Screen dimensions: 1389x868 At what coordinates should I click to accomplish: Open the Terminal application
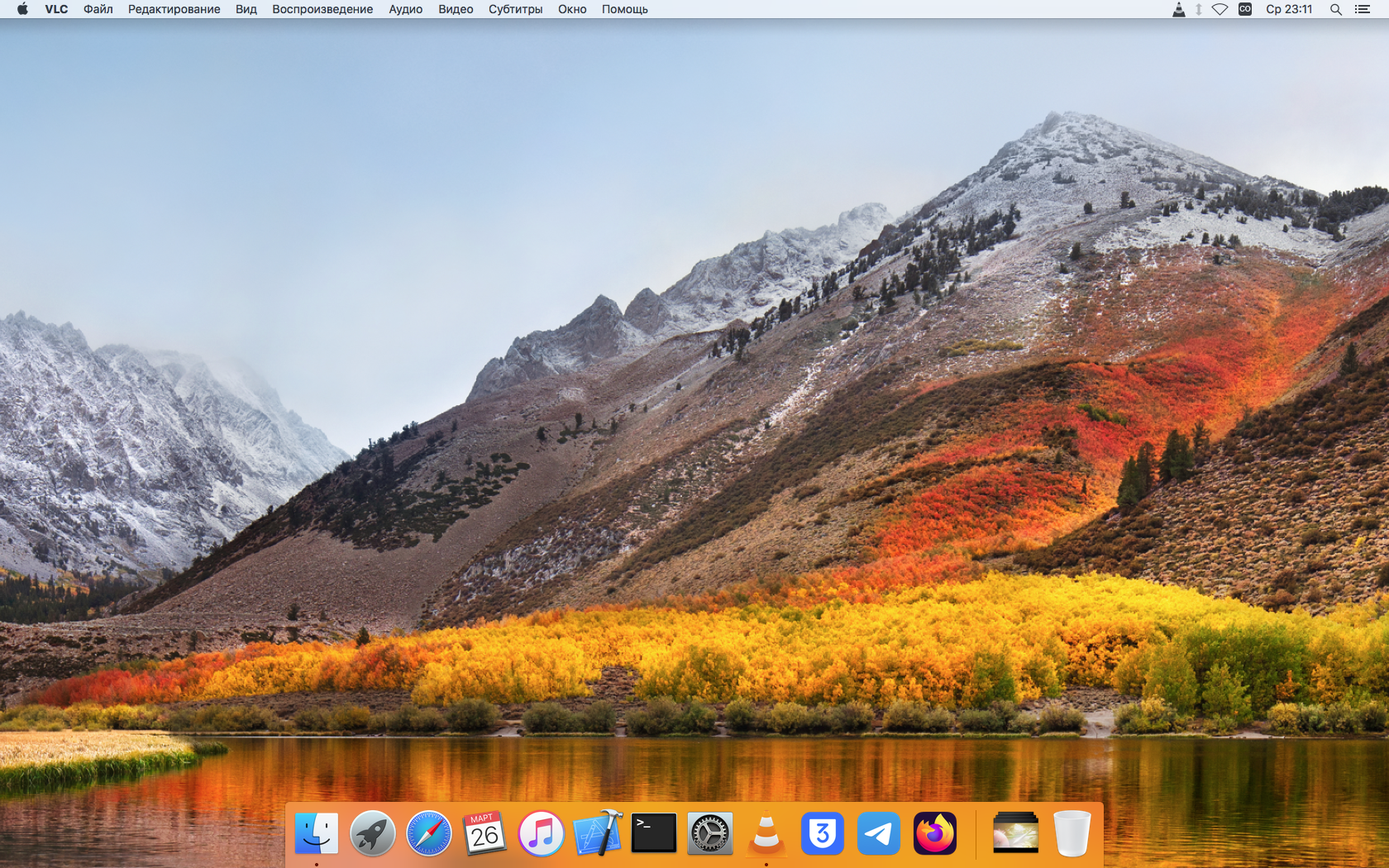[x=652, y=833]
